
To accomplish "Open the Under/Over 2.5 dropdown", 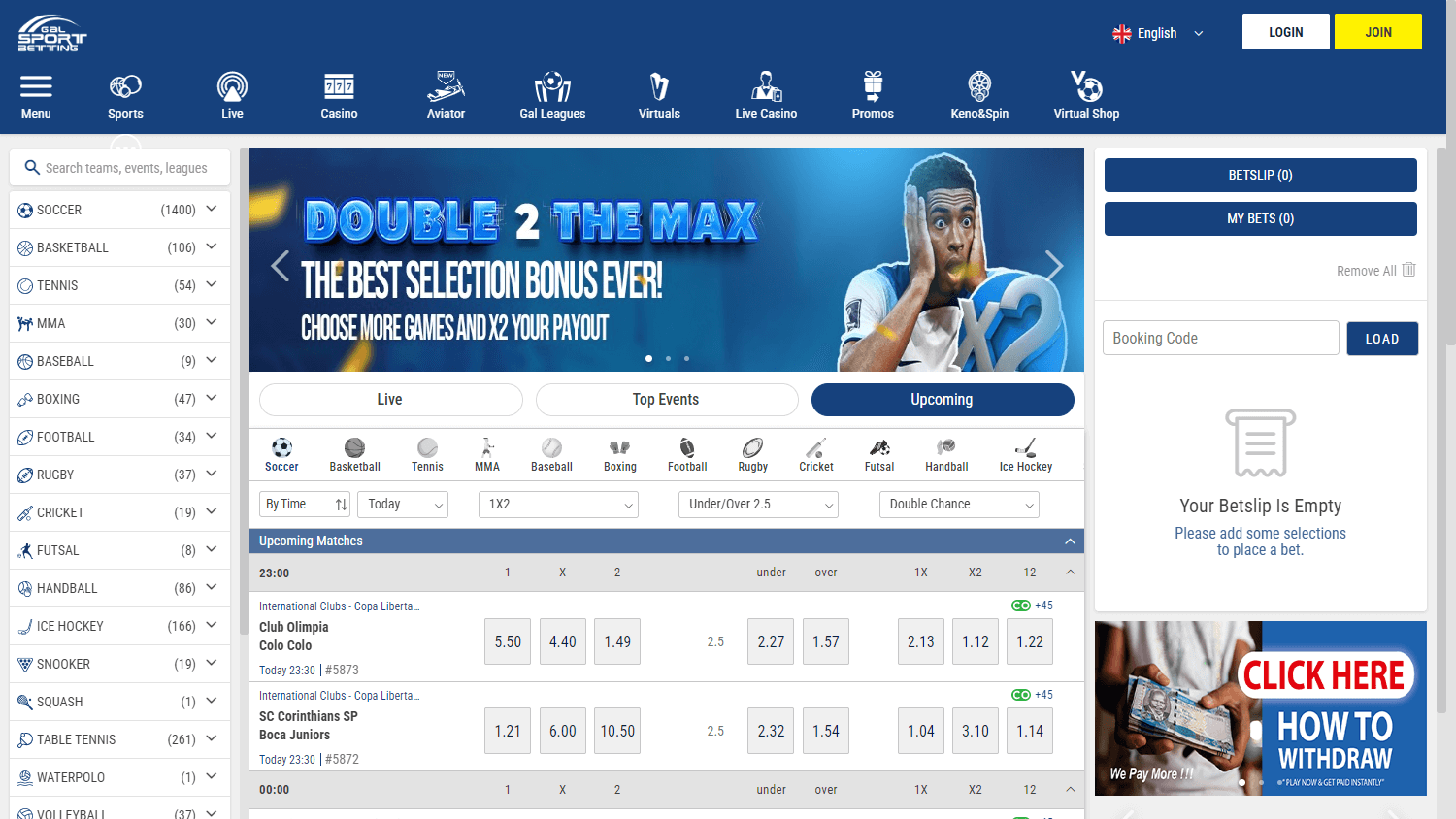I will [x=758, y=505].
